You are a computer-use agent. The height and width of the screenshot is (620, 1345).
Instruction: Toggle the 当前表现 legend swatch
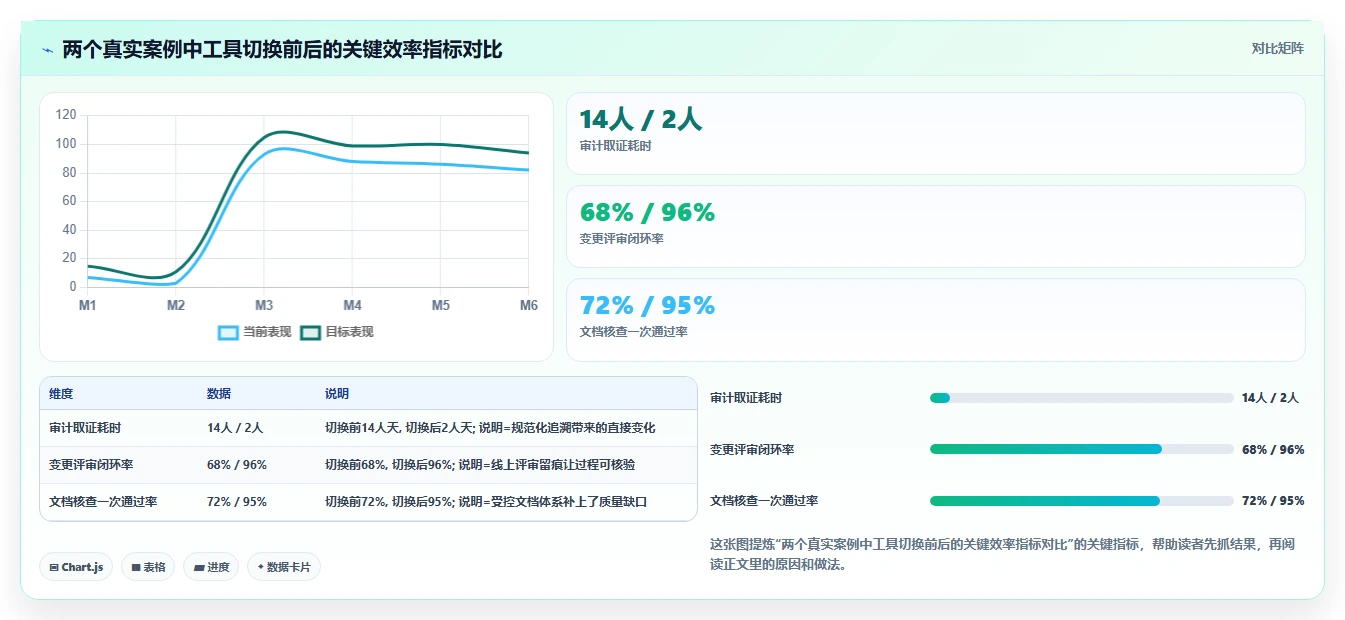(x=228, y=332)
